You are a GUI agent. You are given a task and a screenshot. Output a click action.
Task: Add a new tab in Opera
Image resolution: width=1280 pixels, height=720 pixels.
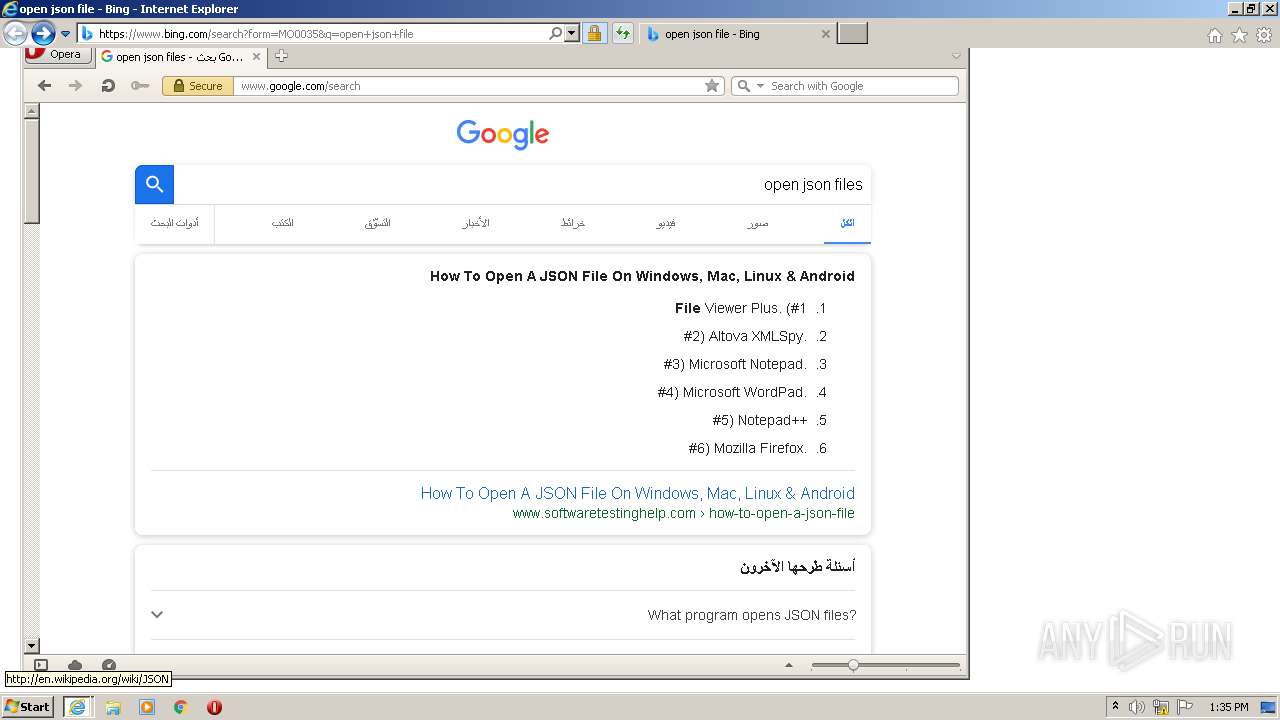point(281,56)
